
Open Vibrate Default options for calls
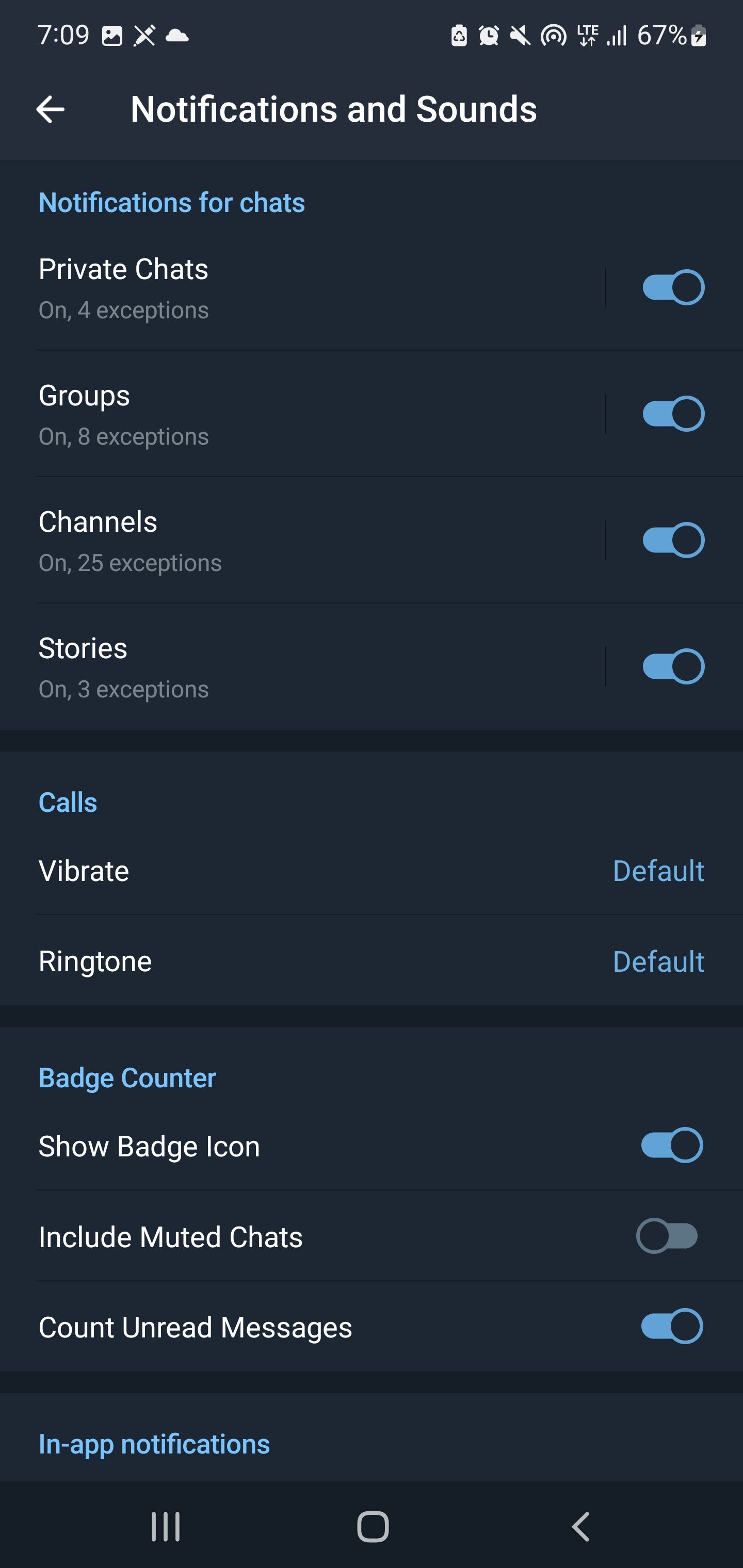(658, 871)
